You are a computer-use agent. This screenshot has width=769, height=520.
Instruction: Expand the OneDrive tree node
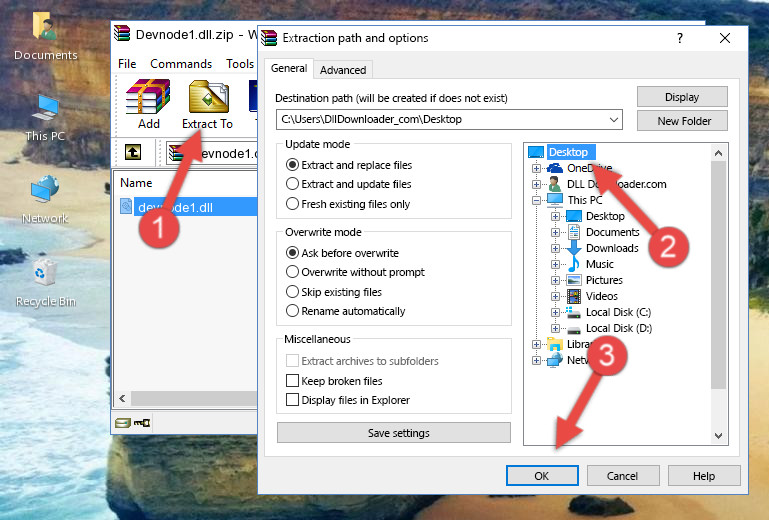536,168
